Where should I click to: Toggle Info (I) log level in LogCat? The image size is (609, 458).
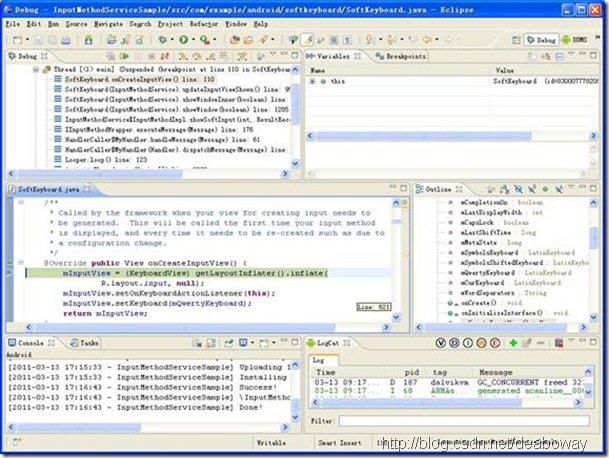click(468, 343)
